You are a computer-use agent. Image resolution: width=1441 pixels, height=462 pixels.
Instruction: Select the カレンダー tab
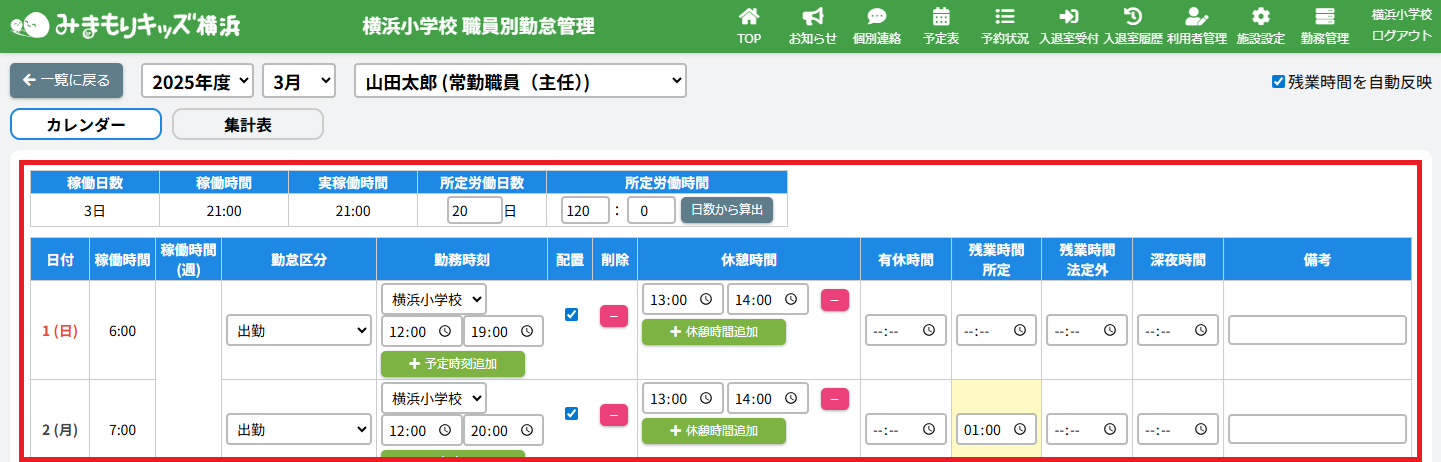86,125
